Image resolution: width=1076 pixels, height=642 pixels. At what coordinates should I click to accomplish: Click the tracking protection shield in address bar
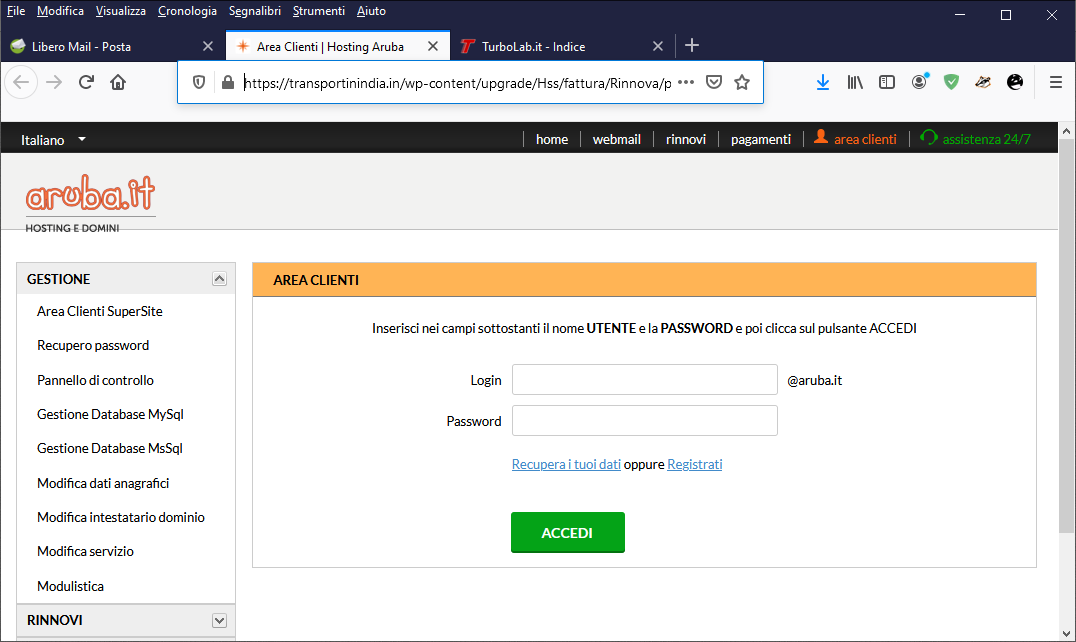199,83
